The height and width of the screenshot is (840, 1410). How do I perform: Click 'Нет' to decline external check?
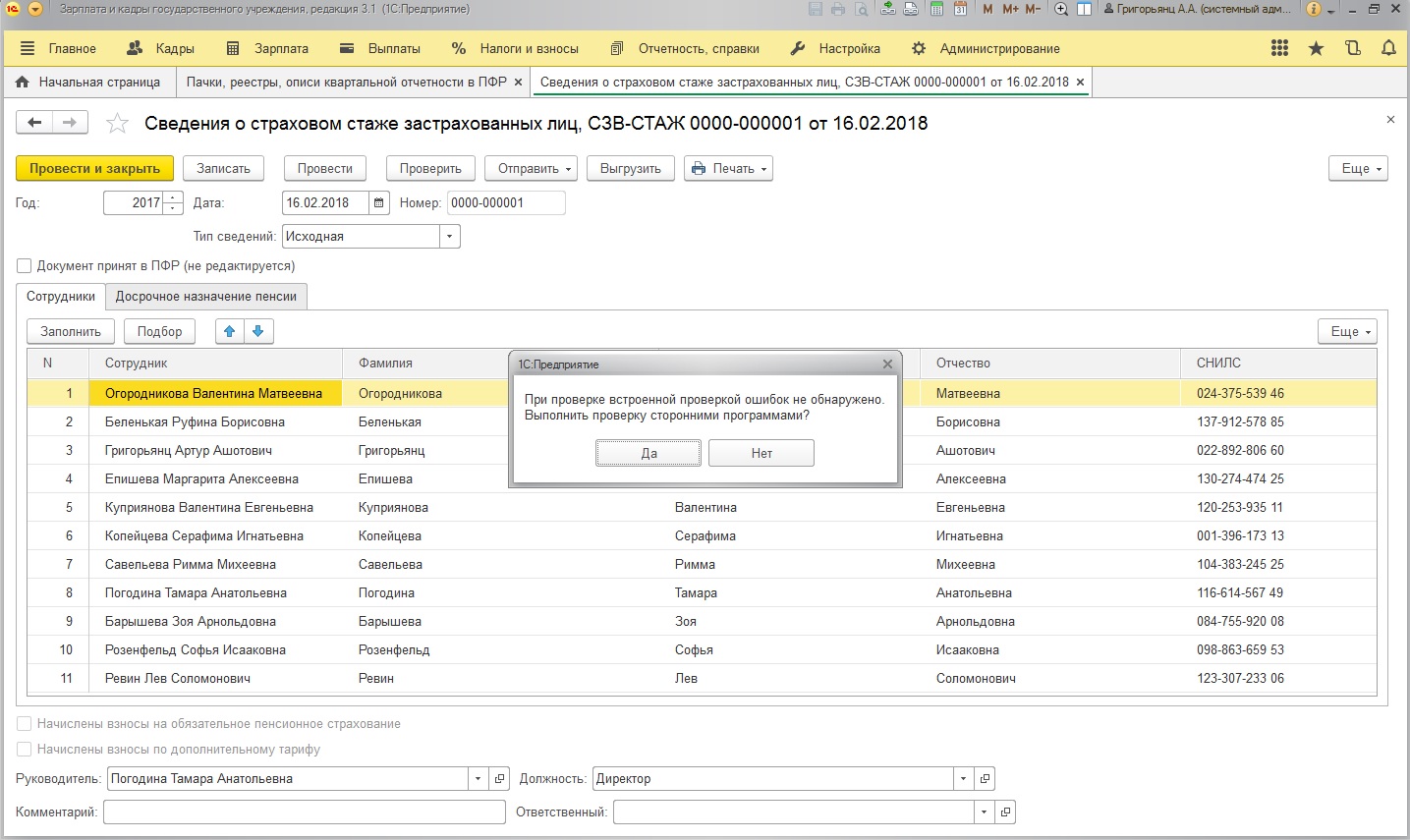[761, 453]
